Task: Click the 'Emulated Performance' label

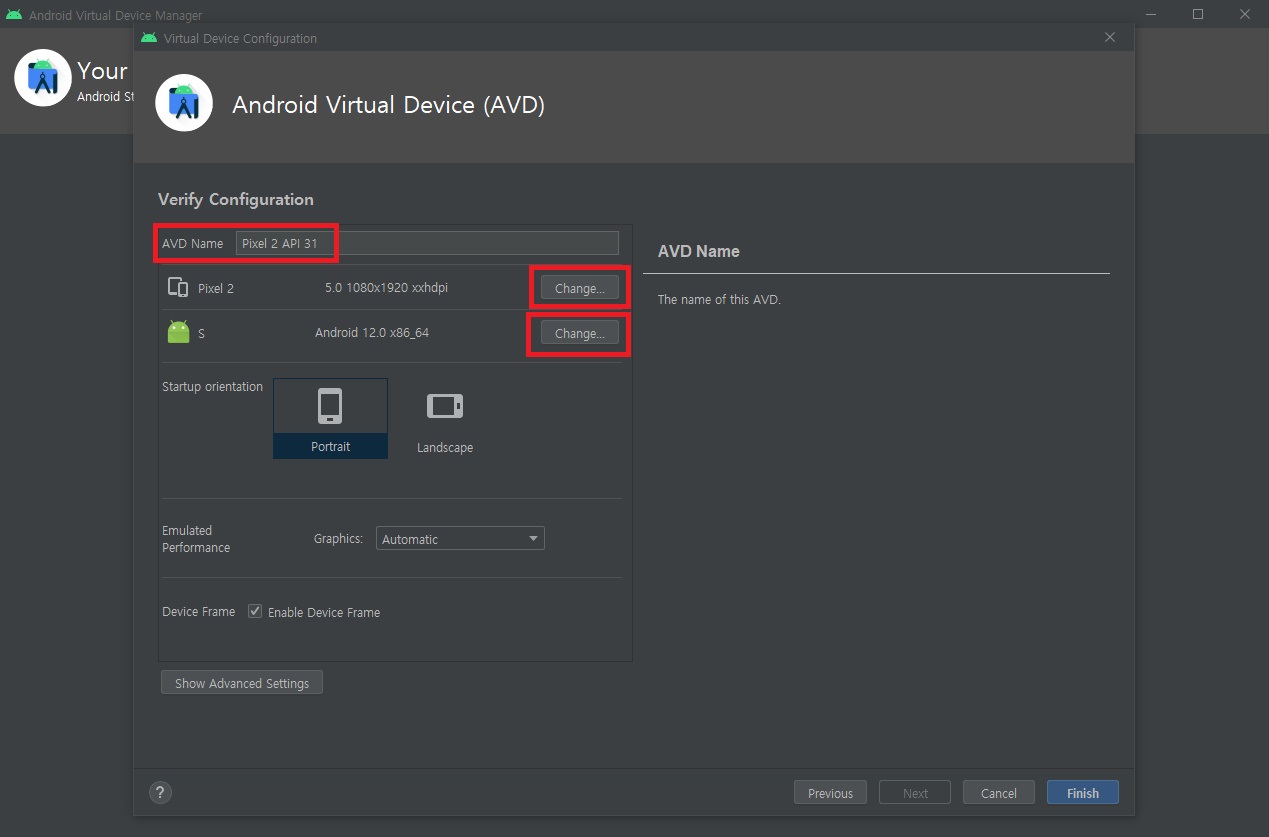Action: 196,539
